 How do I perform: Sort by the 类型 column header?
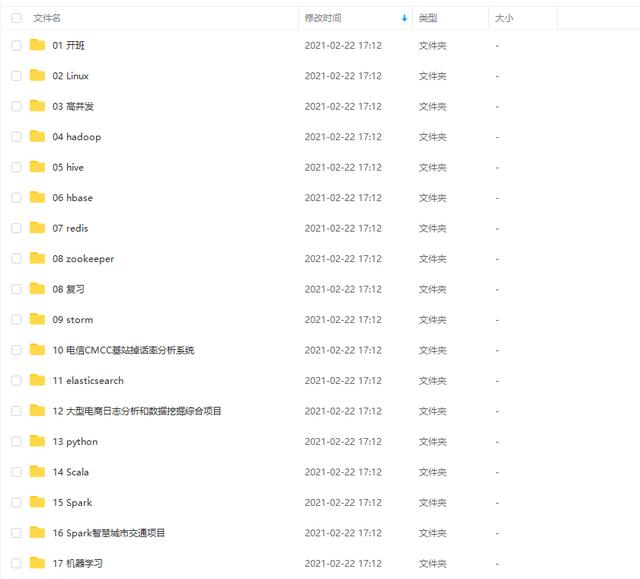(428, 18)
